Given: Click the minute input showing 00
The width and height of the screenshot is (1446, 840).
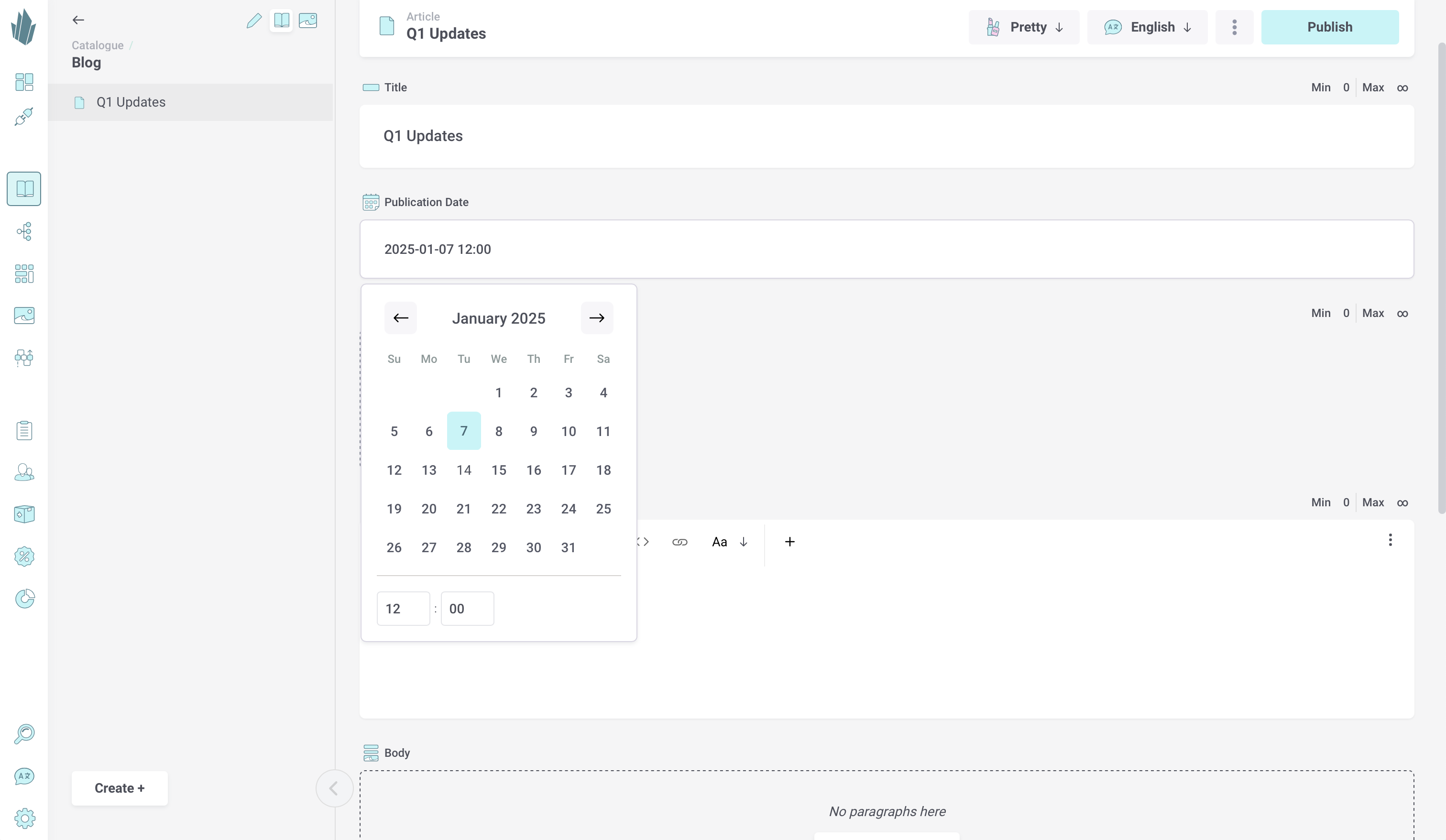Looking at the screenshot, I should [467, 609].
